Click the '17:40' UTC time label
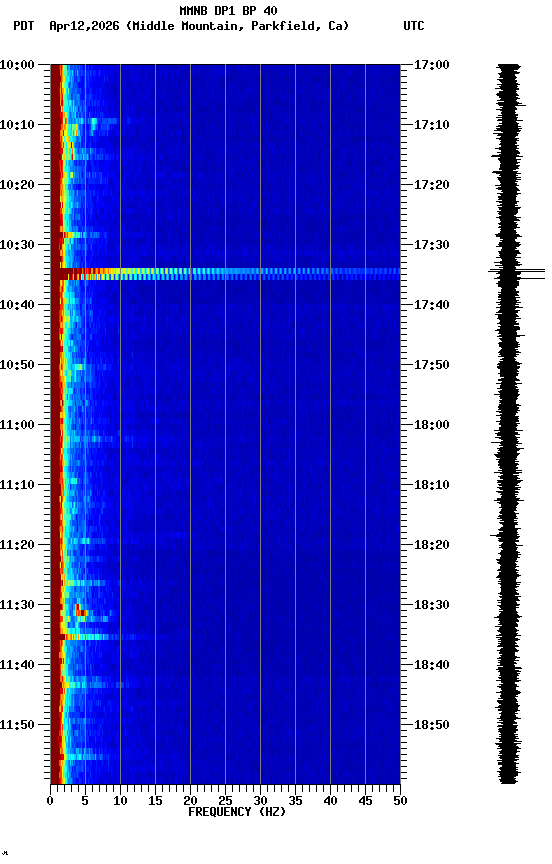 pos(431,305)
